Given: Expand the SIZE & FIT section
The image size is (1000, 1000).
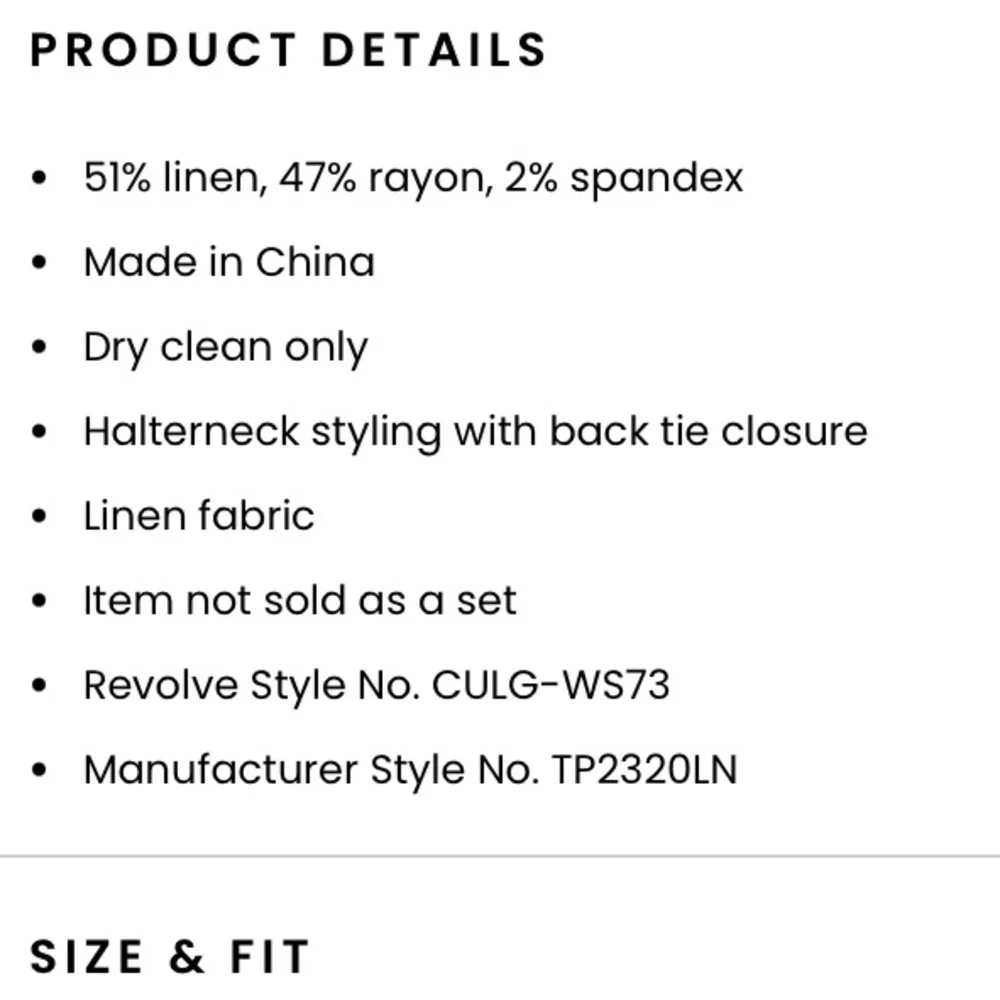Looking at the screenshot, I should pyautogui.click(x=170, y=957).
